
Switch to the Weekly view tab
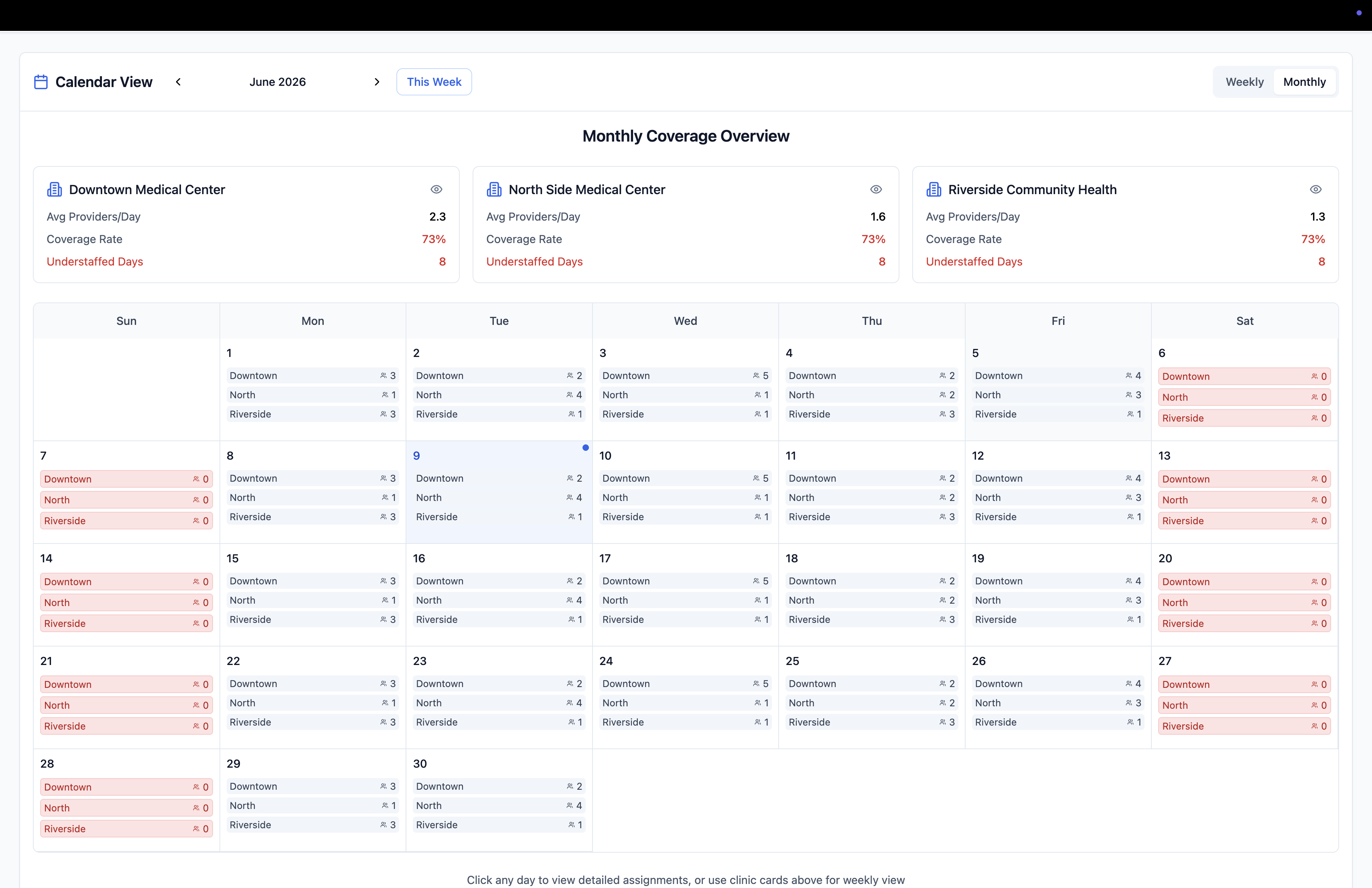(x=1244, y=82)
